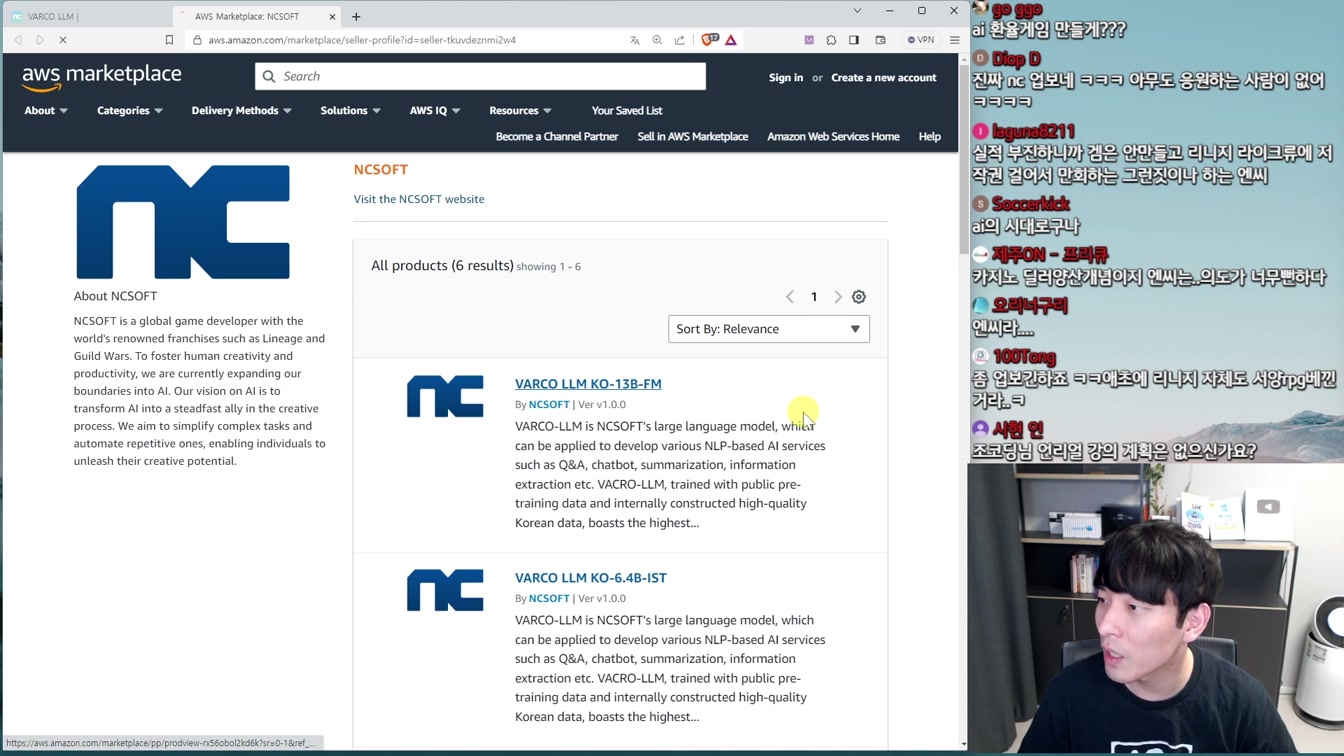Open the Help link in the header
This screenshot has width=1344, height=756.
pos(929,136)
